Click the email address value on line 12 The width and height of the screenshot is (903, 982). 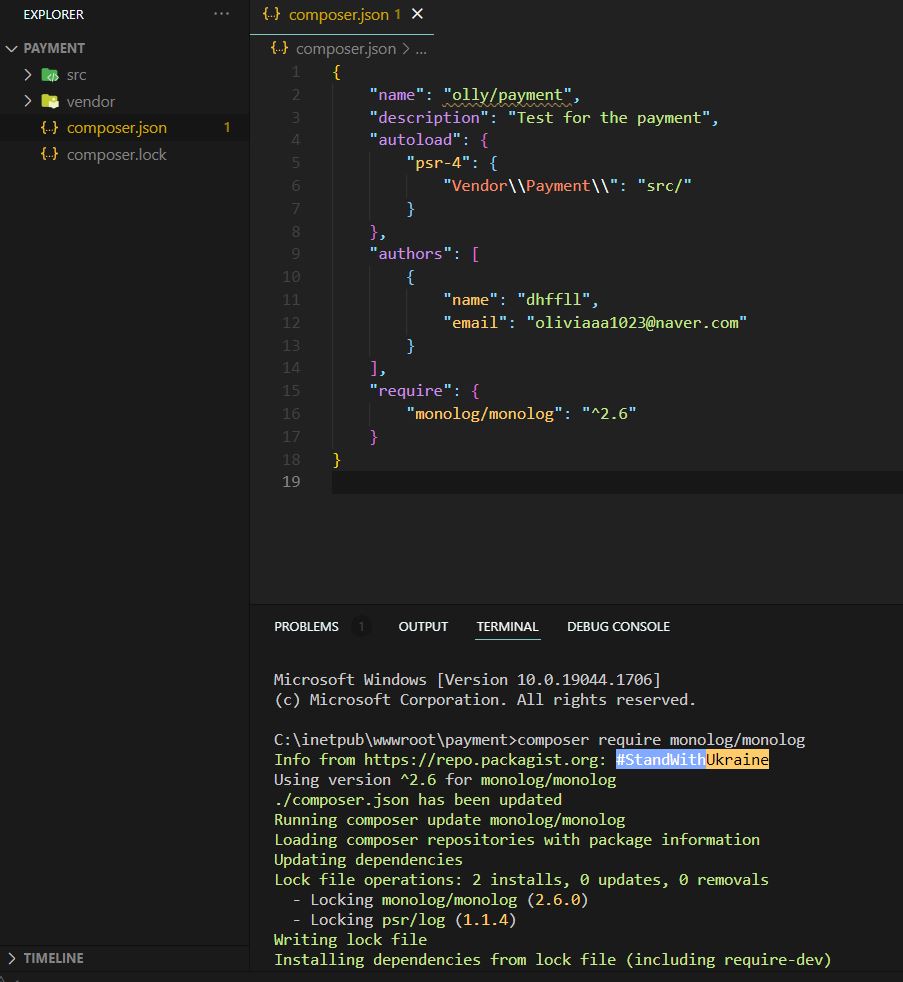tap(636, 323)
